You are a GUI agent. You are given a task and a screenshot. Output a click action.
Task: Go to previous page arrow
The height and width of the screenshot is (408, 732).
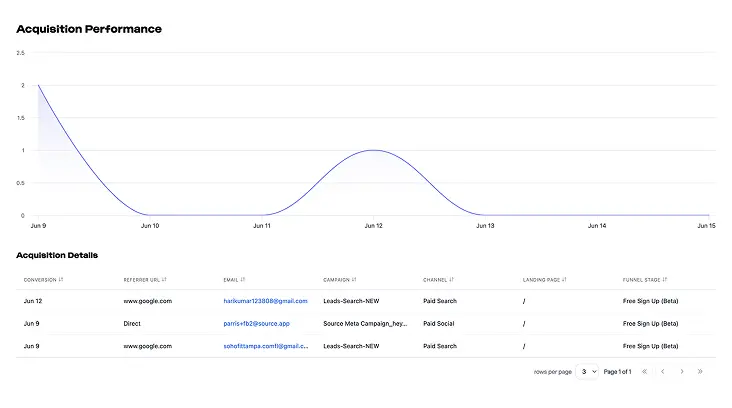(x=662, y=372)
